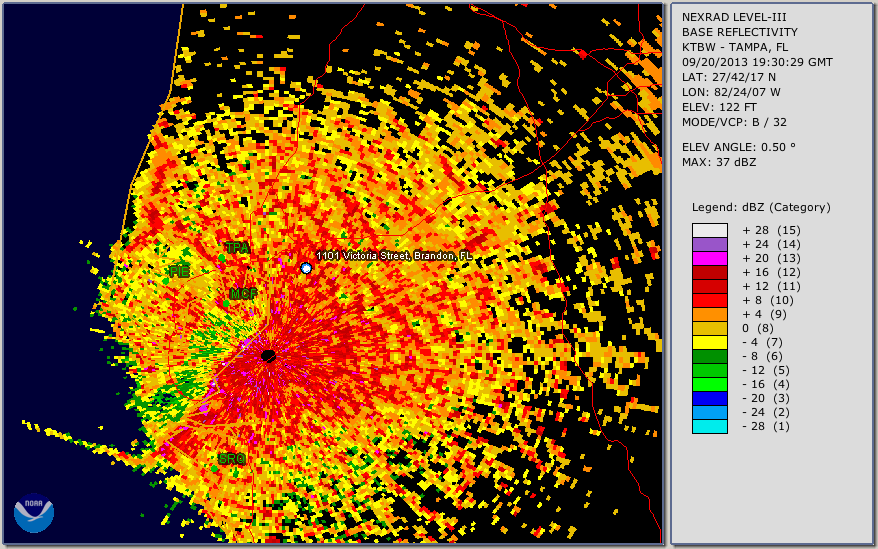
Task: Click the BASE REFLECTIVITY text
Action: pos(740,32)
